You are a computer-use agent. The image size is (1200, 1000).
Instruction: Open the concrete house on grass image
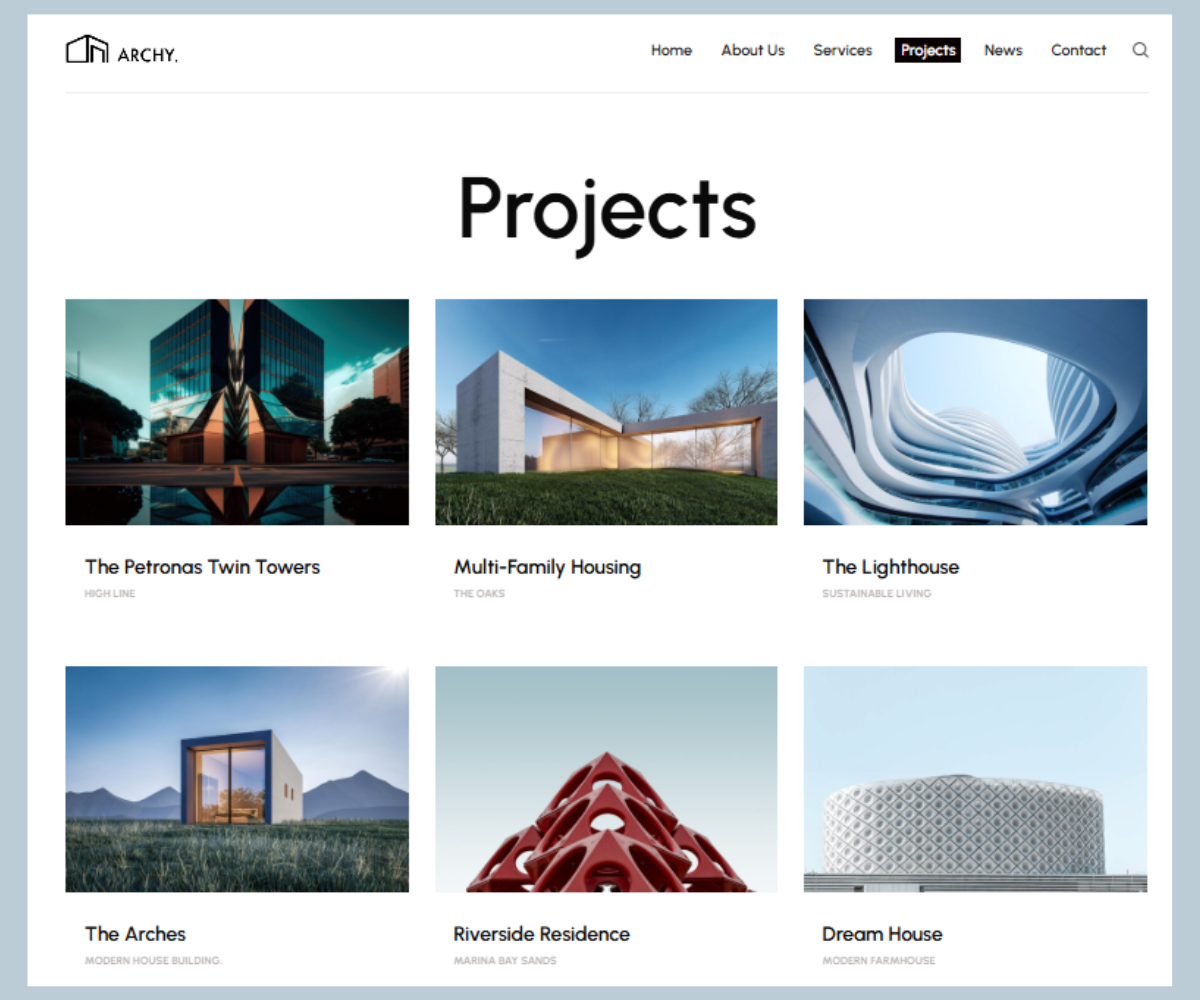click(606, 412)
